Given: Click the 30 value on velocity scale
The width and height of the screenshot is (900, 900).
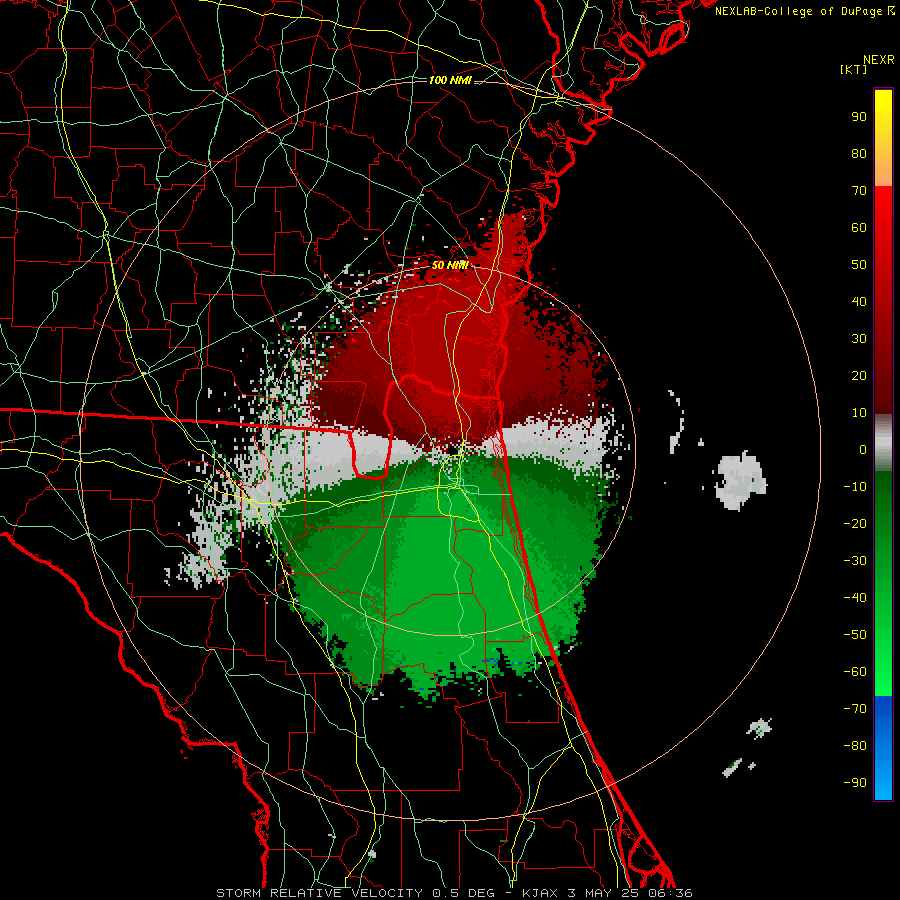Looking at the screenshot, I should 859,339.
